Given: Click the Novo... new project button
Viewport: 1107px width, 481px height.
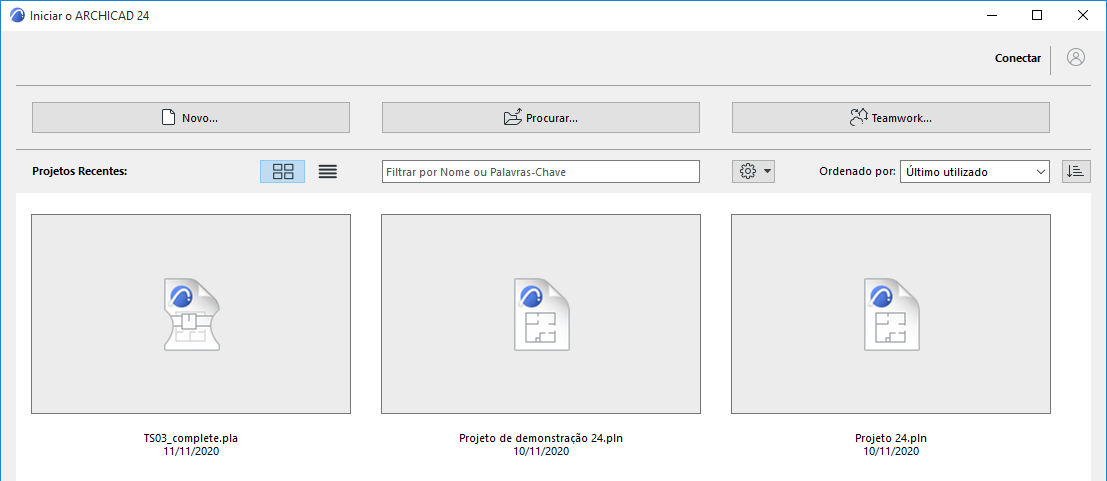Looking at the screenshot, I should click(x=191, y=118).
